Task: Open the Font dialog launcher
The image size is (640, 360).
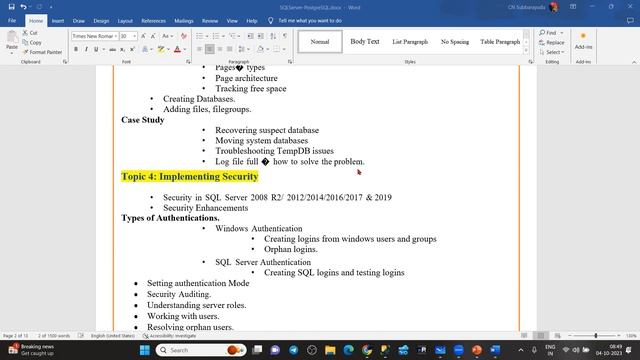Action: tap(188, 62)
